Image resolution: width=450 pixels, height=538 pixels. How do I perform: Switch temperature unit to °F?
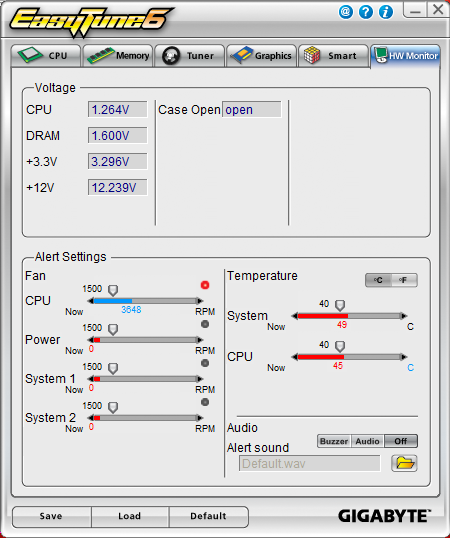(x=404, y=280)
